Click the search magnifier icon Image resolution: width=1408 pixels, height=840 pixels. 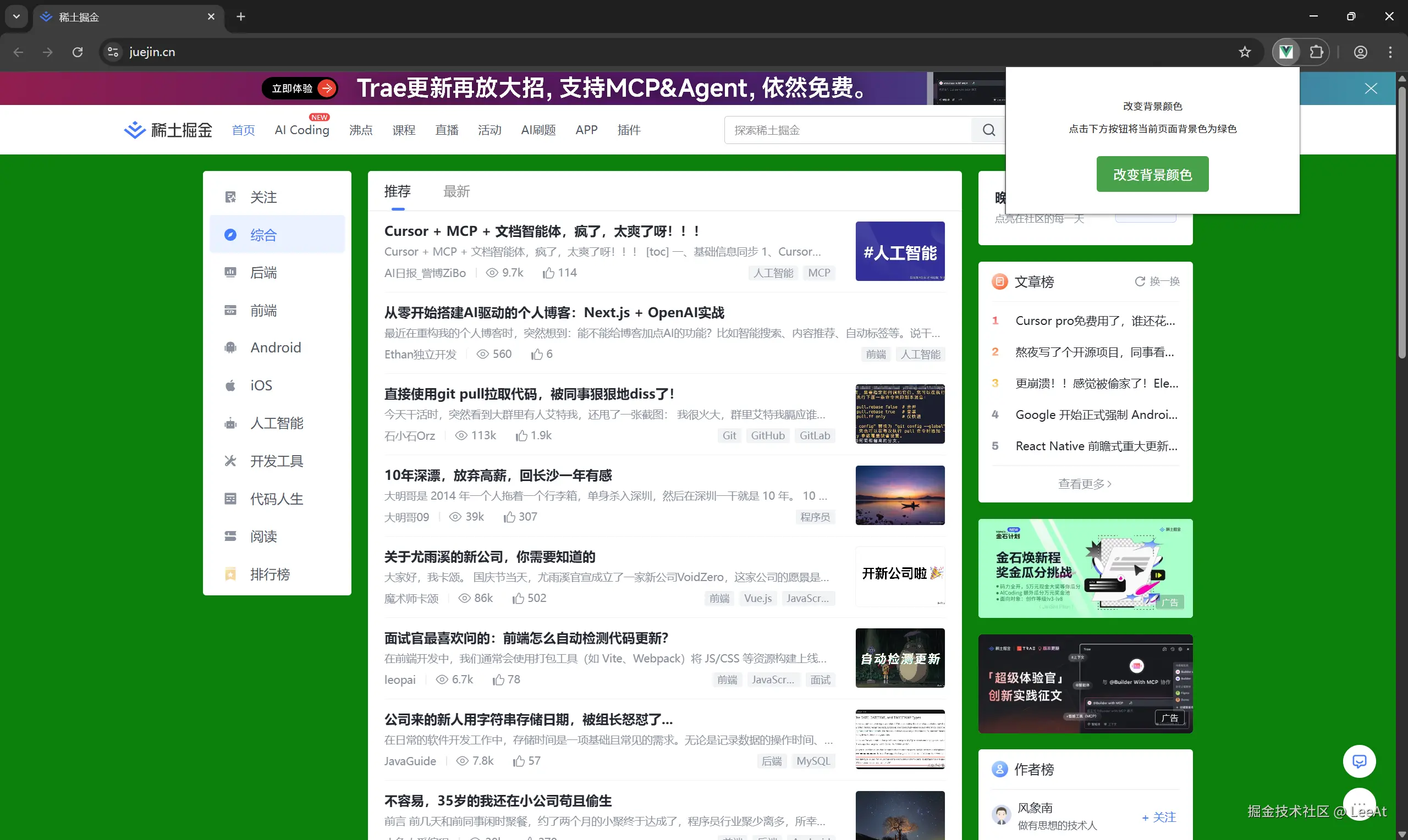click(x=988, y=130)
